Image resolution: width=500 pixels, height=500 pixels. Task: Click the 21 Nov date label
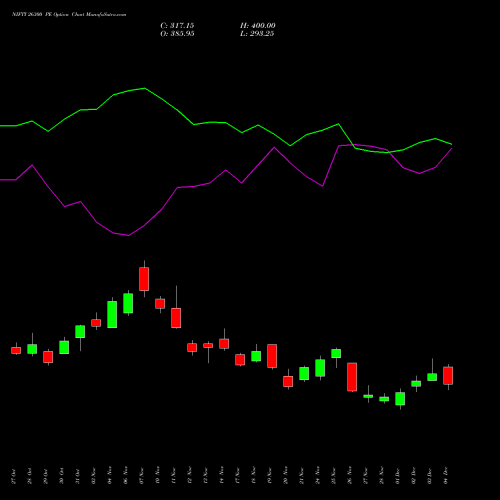pyautogui.click(x=302, y=476)
